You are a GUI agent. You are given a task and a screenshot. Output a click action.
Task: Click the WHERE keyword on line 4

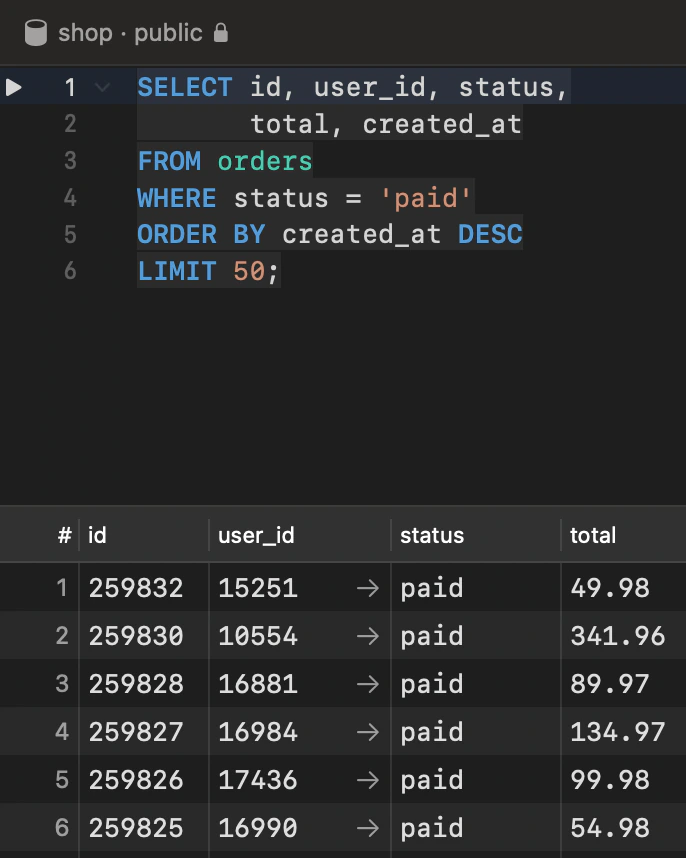tap(177, 198)
